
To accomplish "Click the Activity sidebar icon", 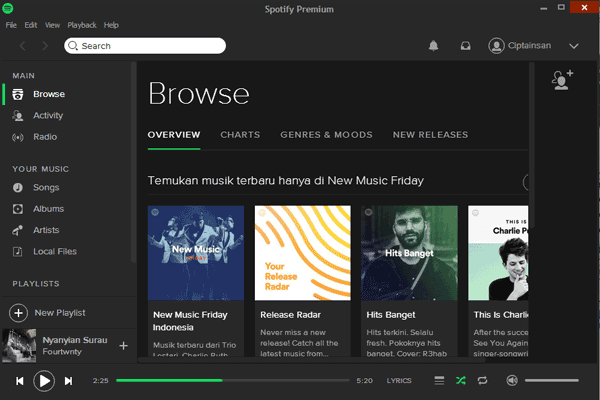I will pos(18,116).
